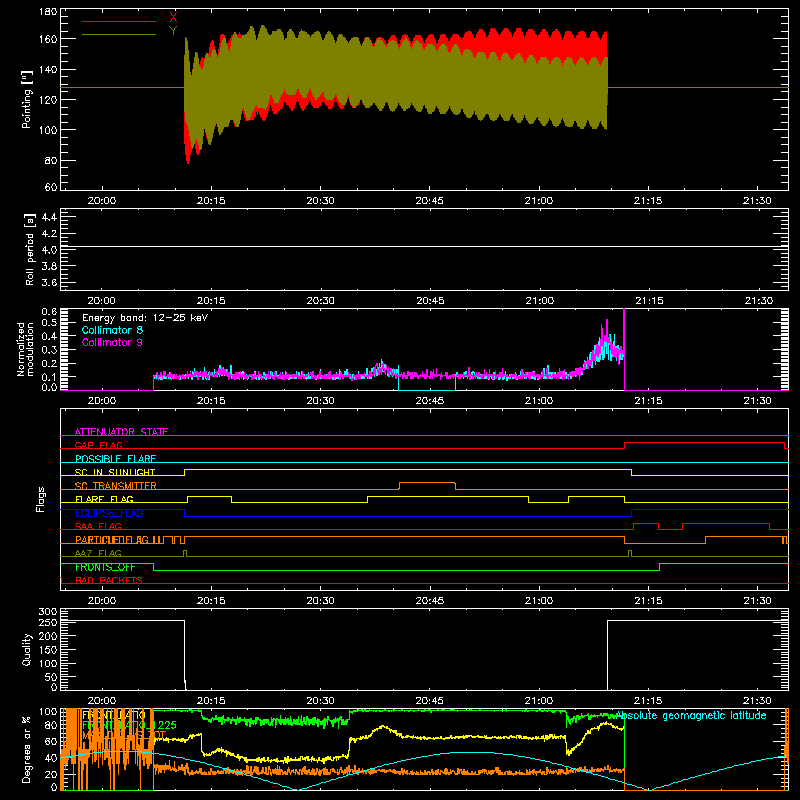Click the FLARE_FLAG label
Screen dimensions: 800x800
point(104,499)
